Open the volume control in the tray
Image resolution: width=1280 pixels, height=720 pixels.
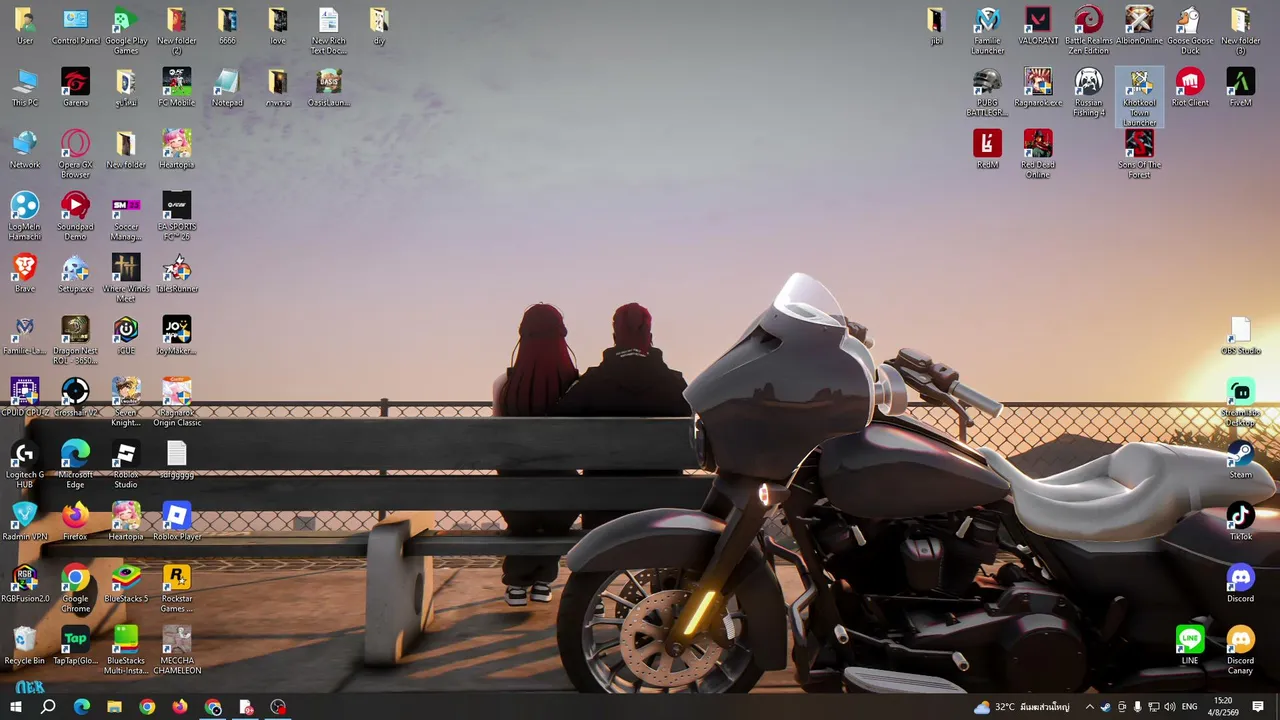(x=1170, y=707)
